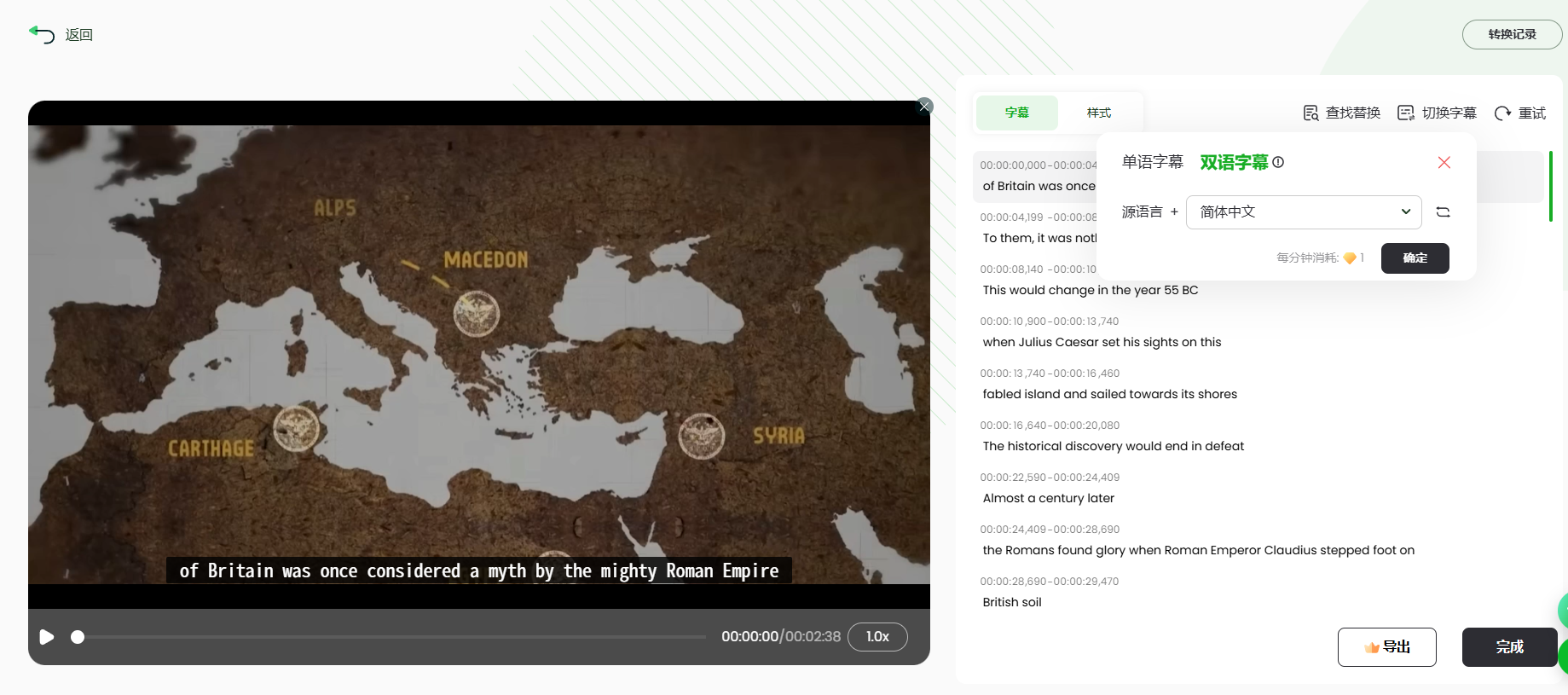1568x695 pixels.
Task: Select subtitle starting 'To them, it was'
Action: click(x=1039, y=238)
